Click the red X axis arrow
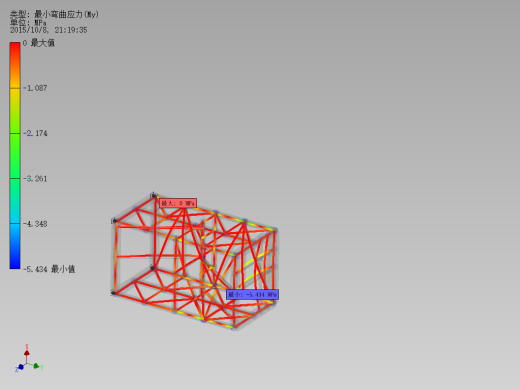520x390 pixels. tap(27, 353)
